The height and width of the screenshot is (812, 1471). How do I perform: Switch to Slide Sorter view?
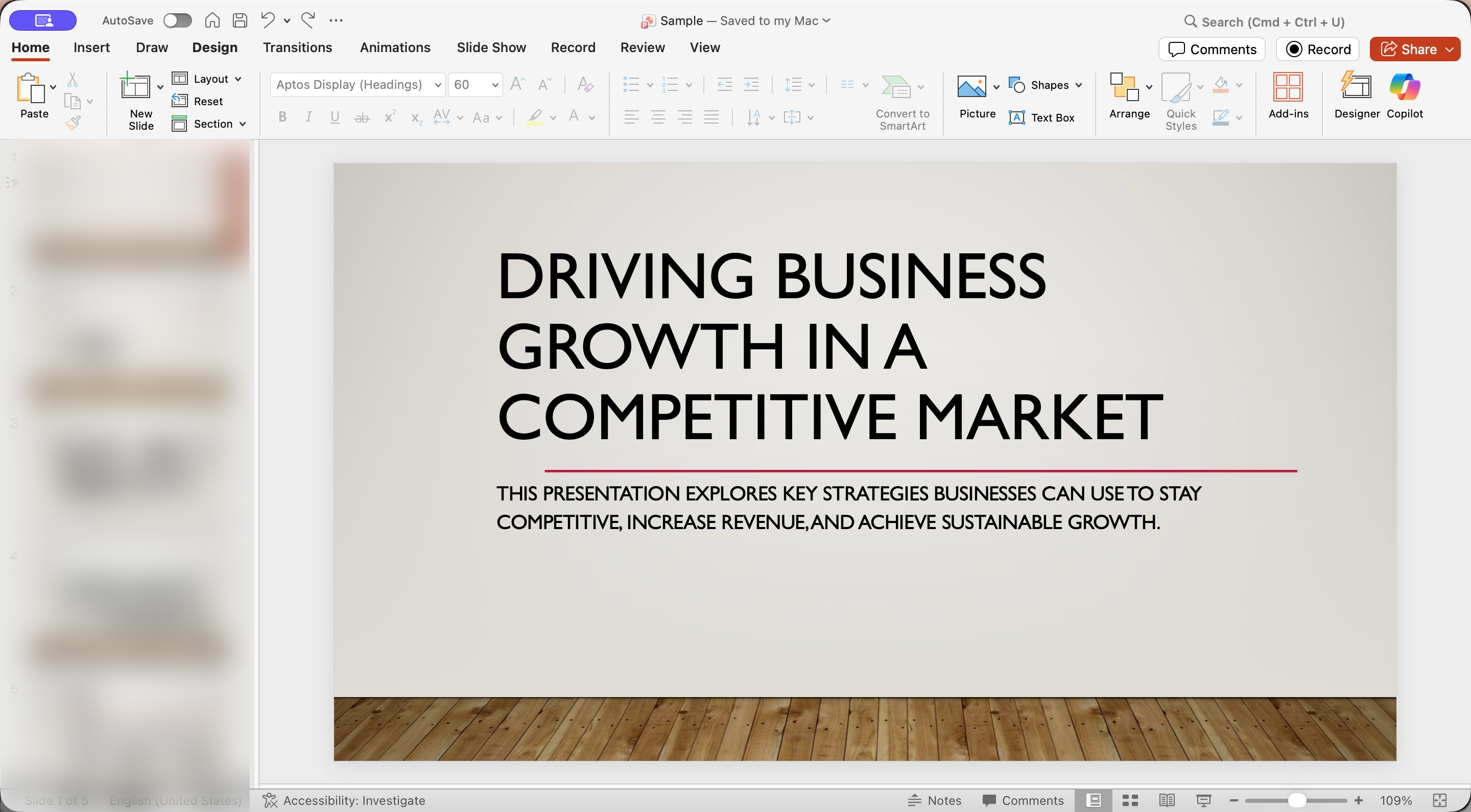pyautogui.click(x=1129, y=800)
